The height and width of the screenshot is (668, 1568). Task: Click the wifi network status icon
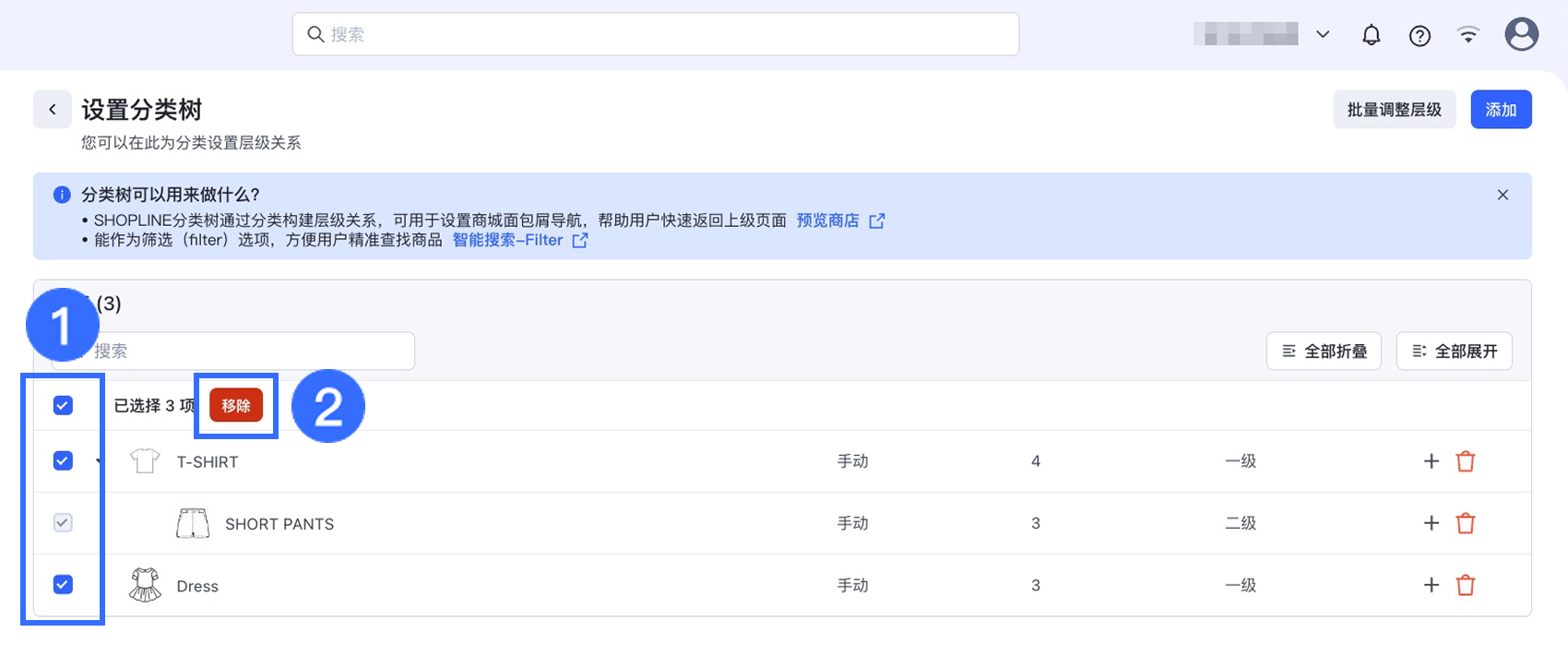[1468, 35]
